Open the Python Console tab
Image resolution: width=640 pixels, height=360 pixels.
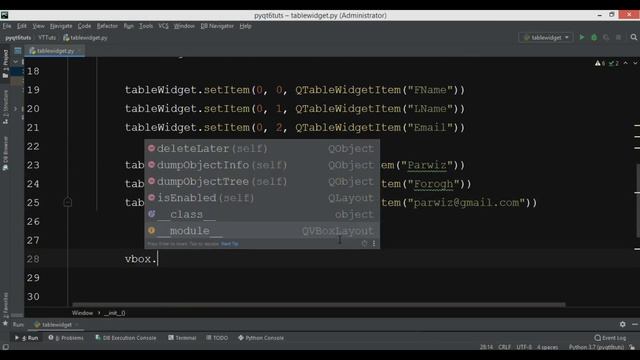tap(261, 338)
